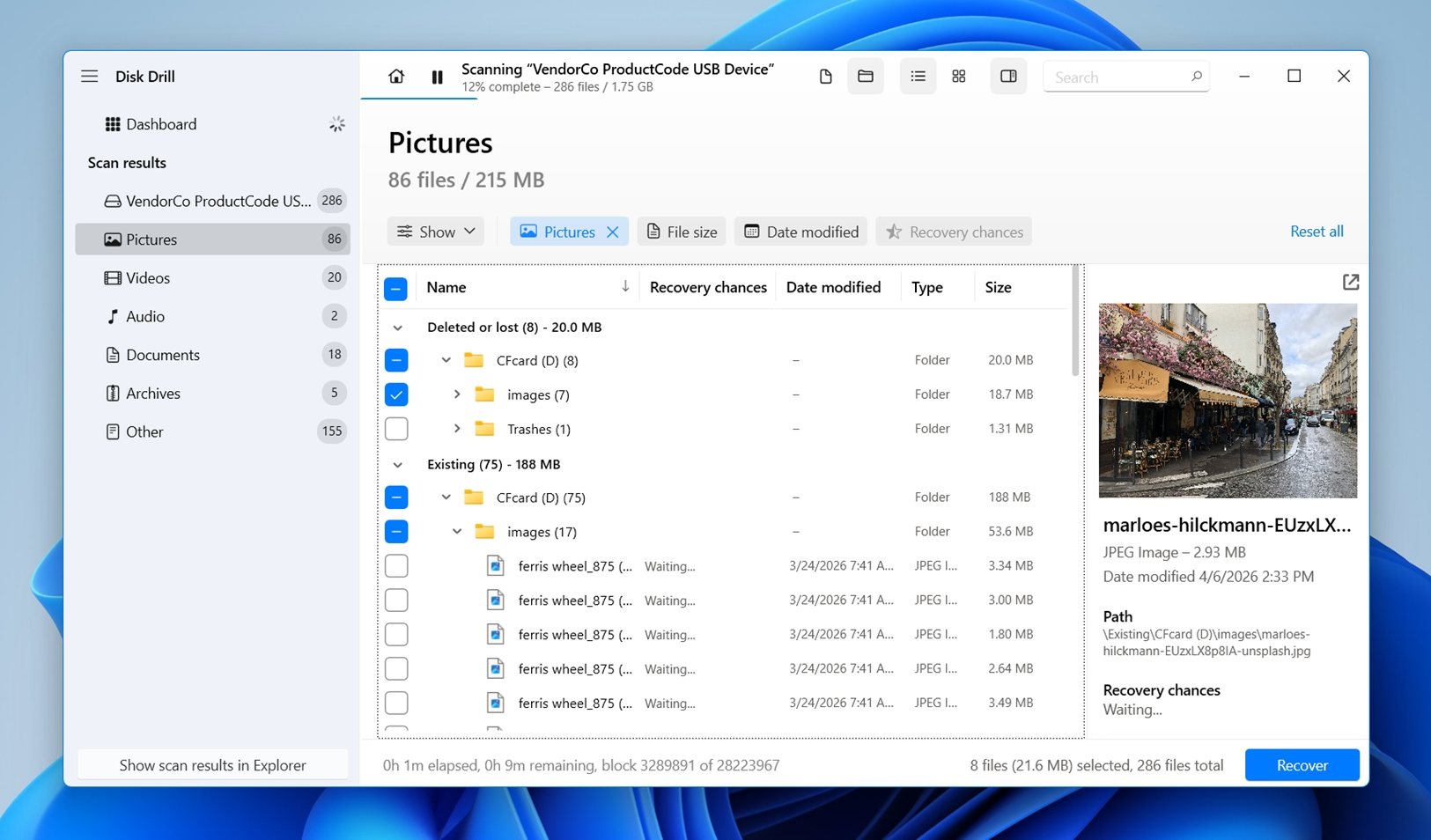Select grid view layout

(x=959, y=77)
